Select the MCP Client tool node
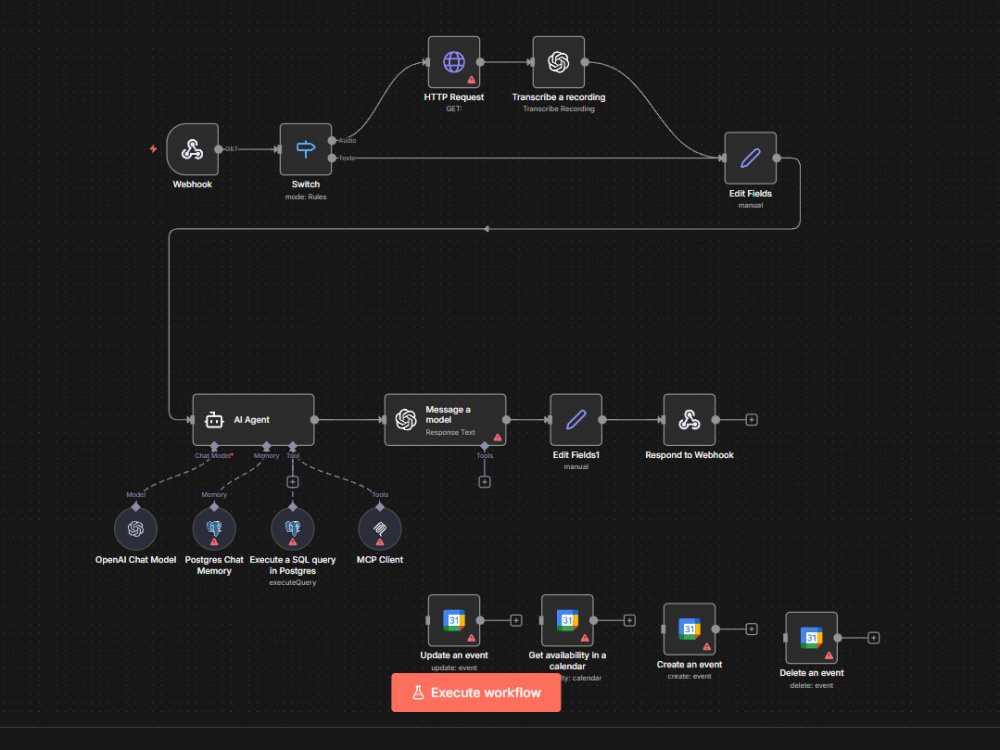Image resolution: width=1000 pixels, height=750 pixels. tap(380, 529)
